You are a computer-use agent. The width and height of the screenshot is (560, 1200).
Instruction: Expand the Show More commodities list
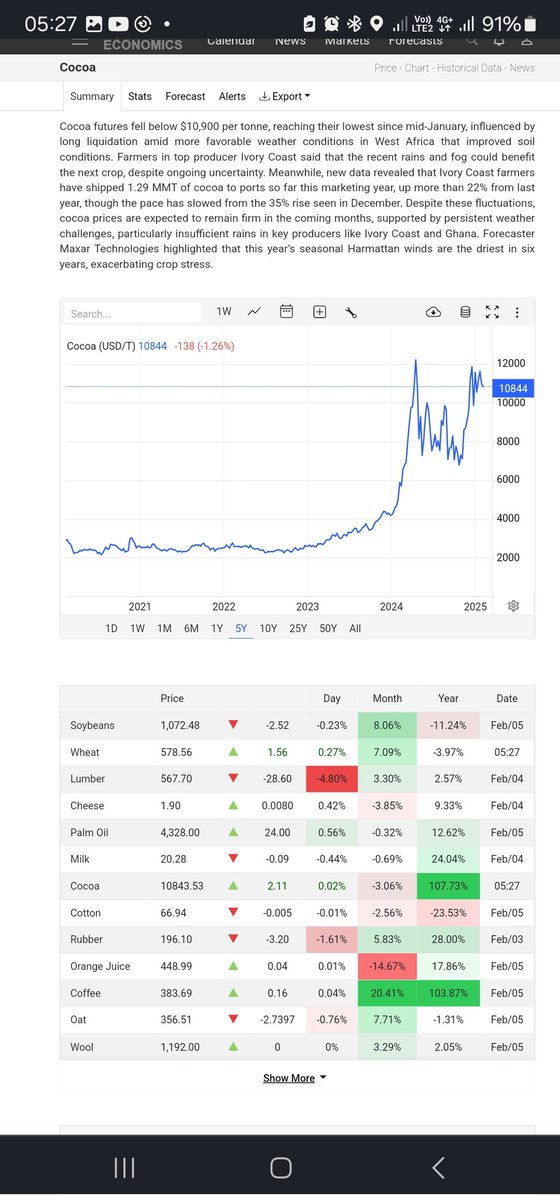(x=295, y=1078)
